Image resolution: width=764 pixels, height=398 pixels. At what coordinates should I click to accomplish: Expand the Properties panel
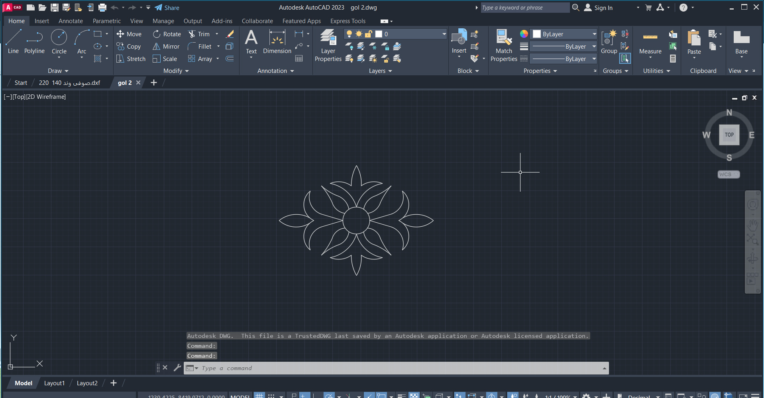pyautogui.click(x=540, y=71)
